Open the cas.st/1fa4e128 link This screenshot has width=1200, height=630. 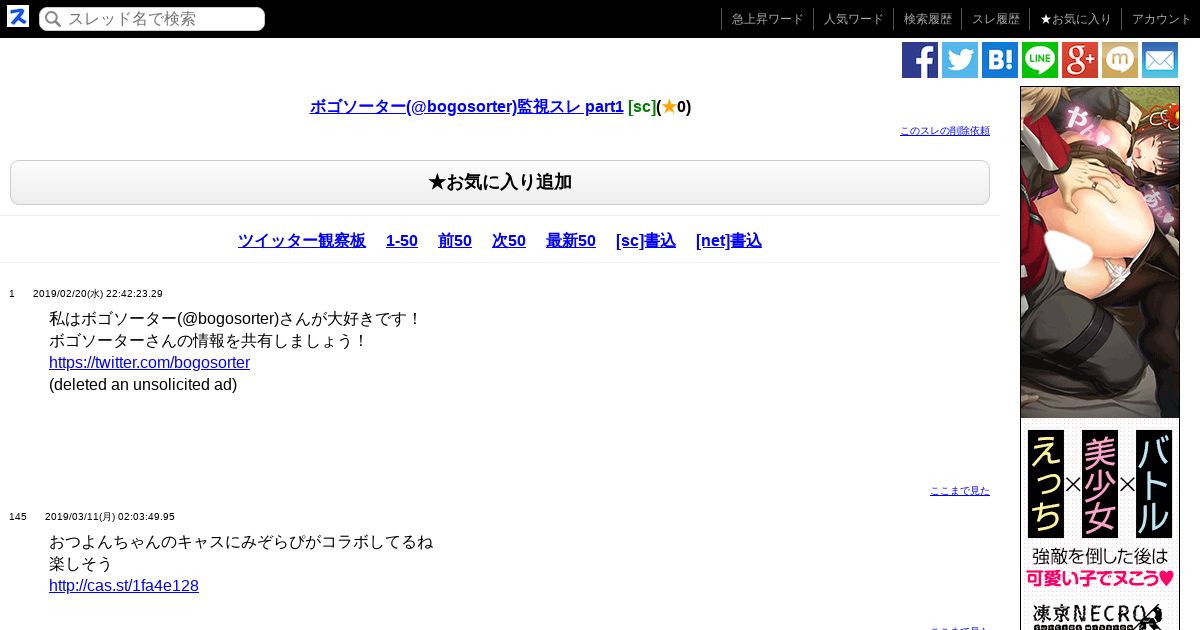point(124,586)
